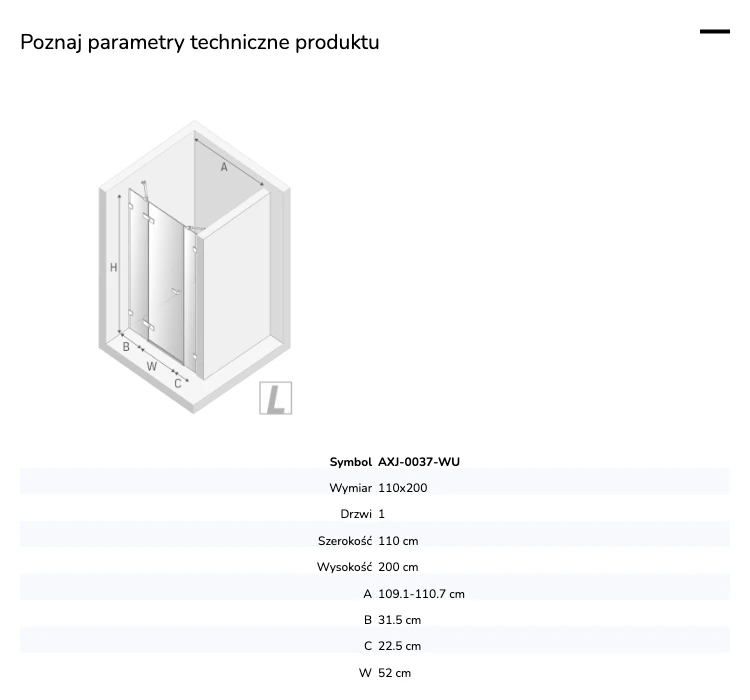
Task: Select the Szerokość 110 cm value
Action: pos(398,541)
